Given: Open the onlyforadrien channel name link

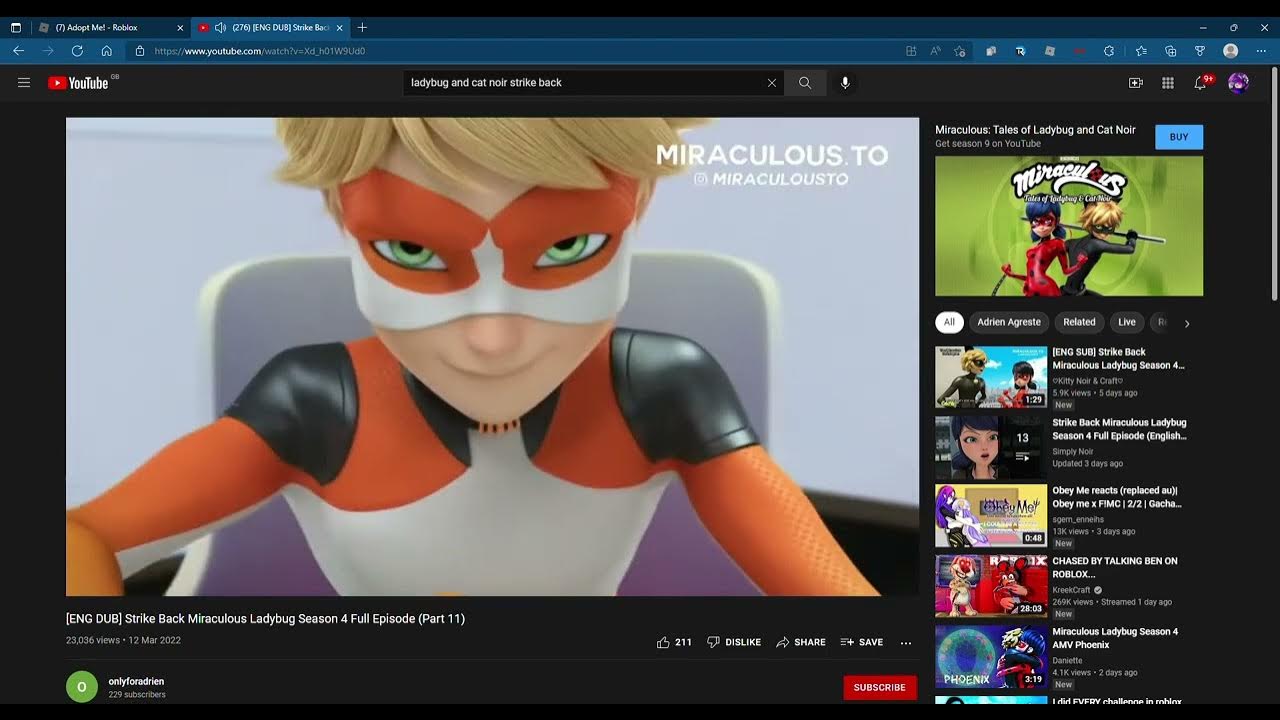Looking at the screenshot, I should (x=136, y=682).
